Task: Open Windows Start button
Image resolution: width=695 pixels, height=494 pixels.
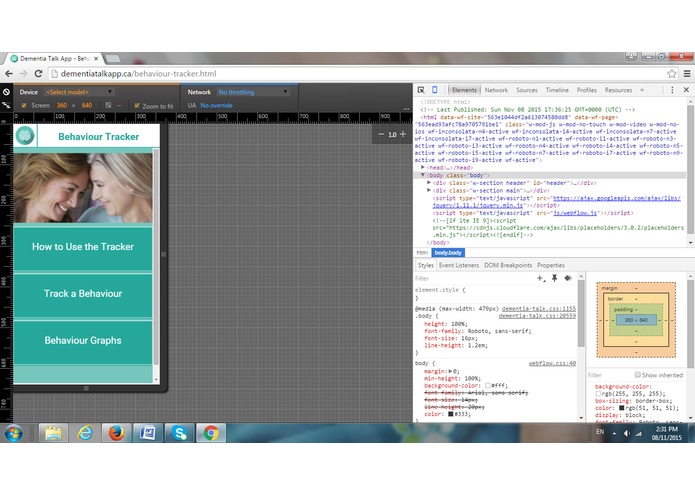Action: pyautogui.click(x=14, y=433)
